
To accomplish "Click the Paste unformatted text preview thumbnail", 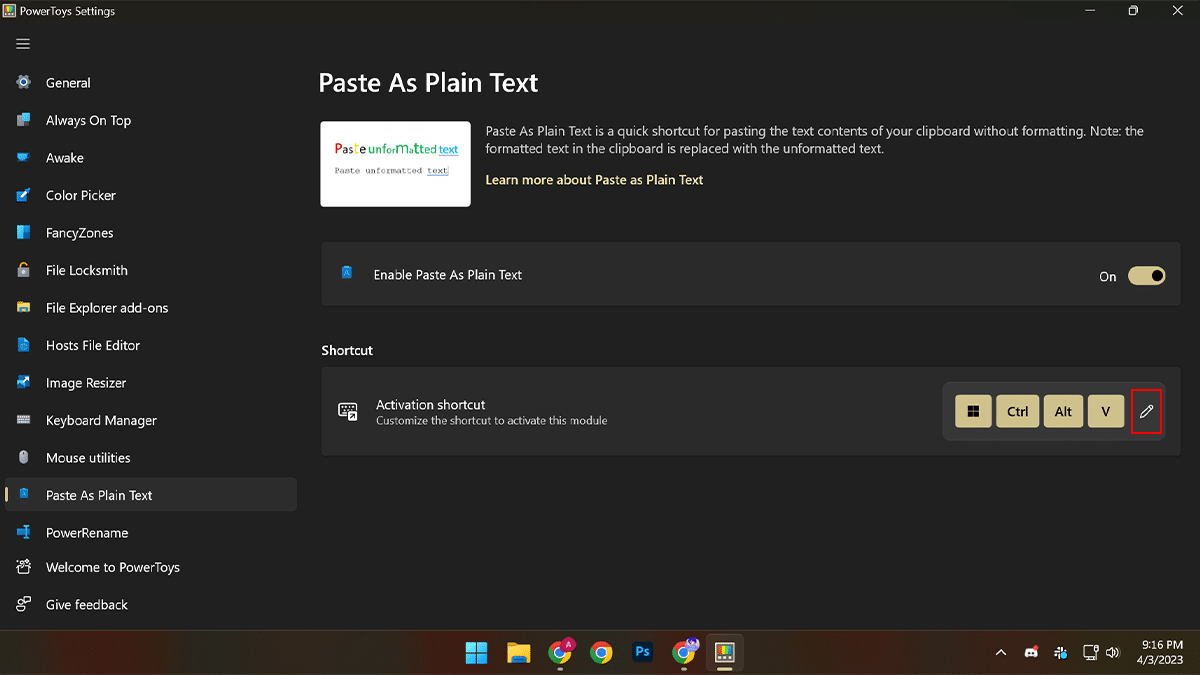I will 395,164.
